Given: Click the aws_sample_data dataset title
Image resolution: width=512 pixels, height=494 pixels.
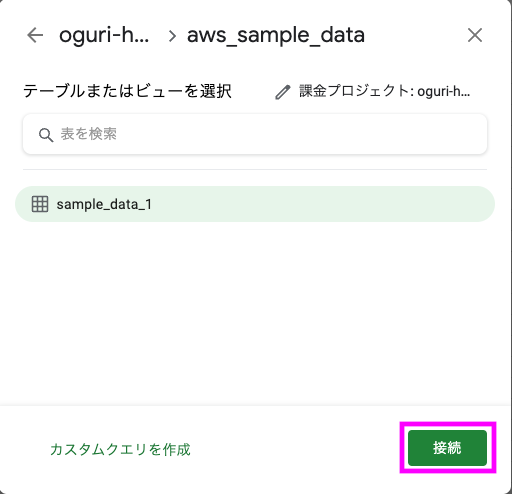Looking at the screenshot, I should (276, 35).
